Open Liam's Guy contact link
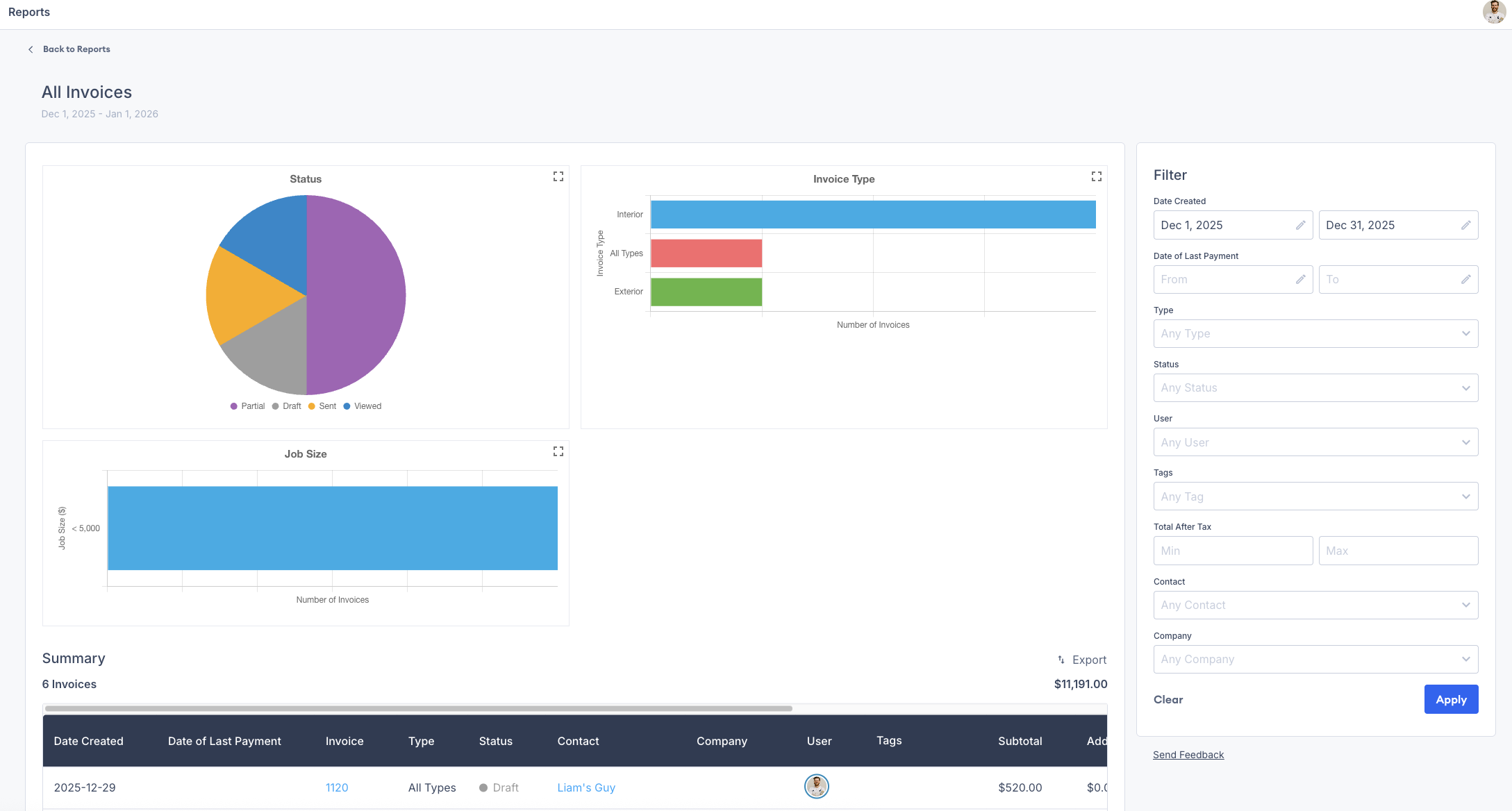Screen dimensions: 1512x811 tap(586, 787)
